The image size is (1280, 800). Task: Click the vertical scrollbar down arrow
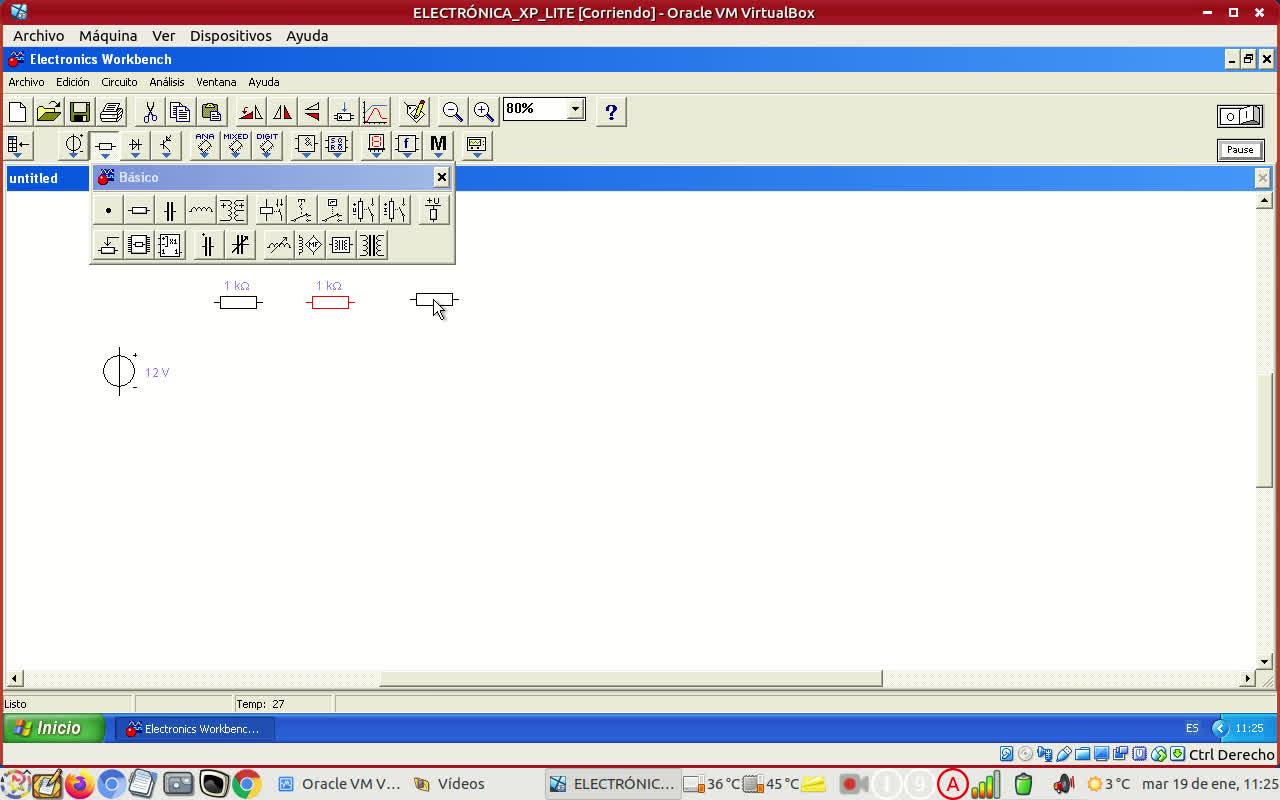pyautogui.click(x=1264, y=662)
